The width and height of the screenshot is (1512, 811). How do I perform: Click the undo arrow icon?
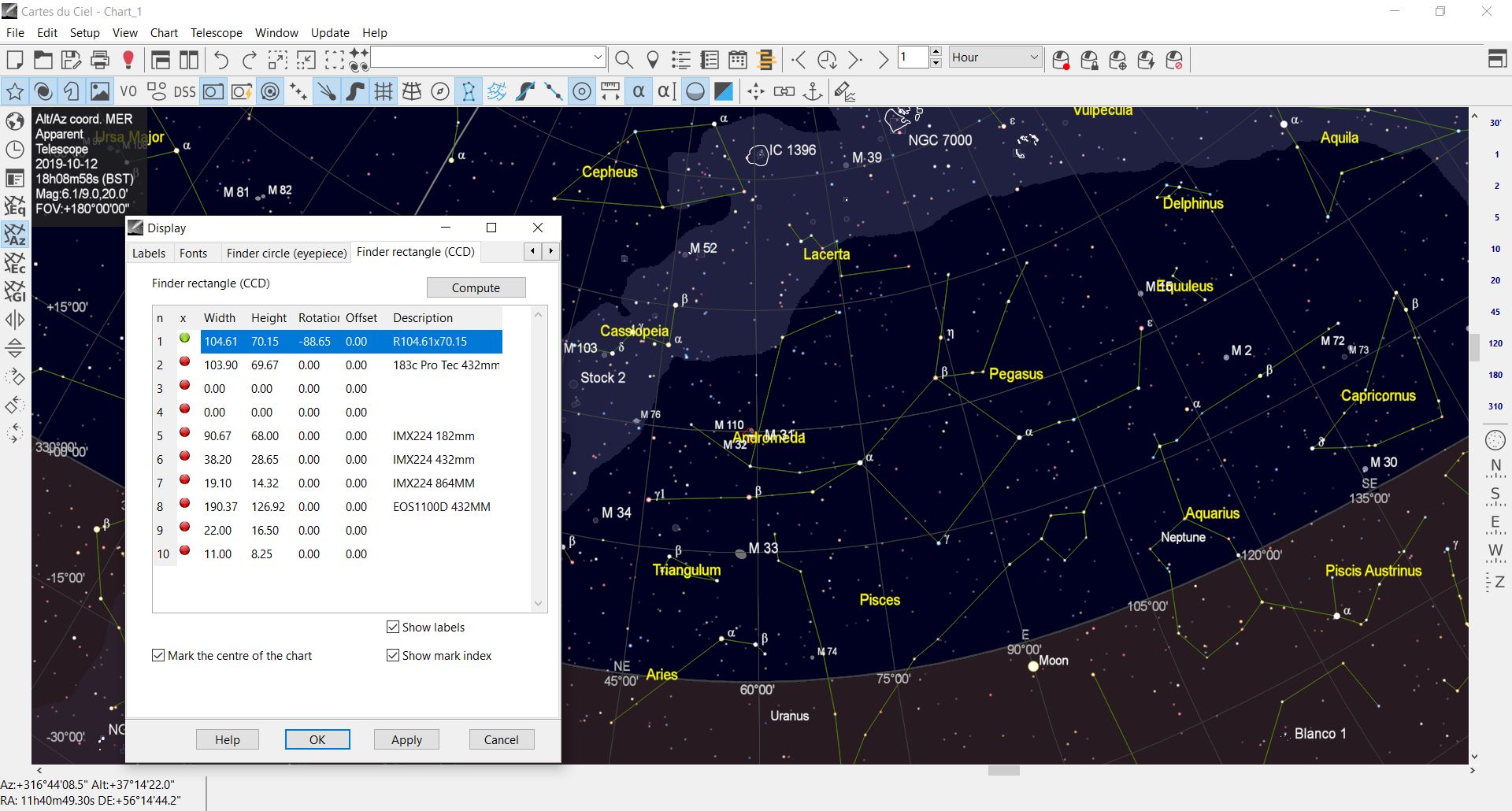point(221,60)
